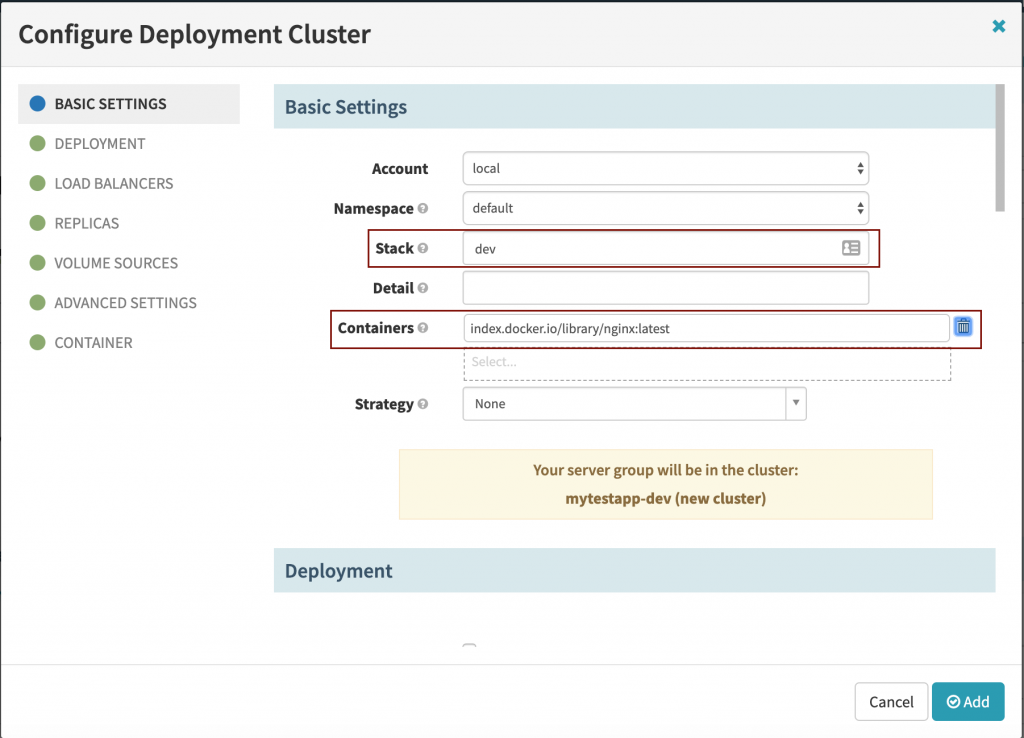The height and width of the screenshot is (738, 1024).
Task: Click the help icon next to Stack
Action: (423, 249)
